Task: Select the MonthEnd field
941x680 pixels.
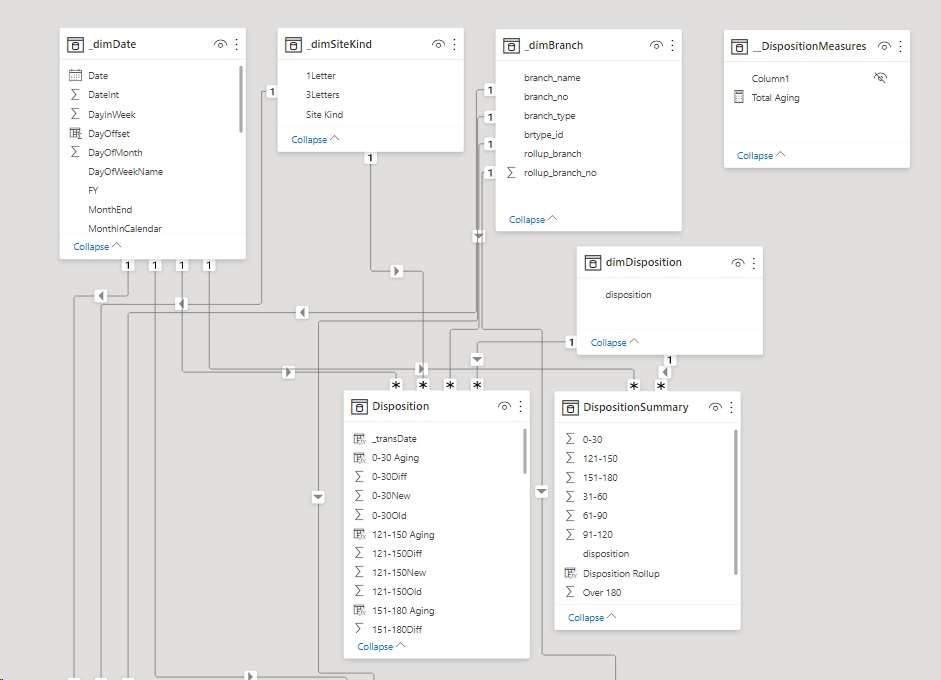Action: click(110, 209)
